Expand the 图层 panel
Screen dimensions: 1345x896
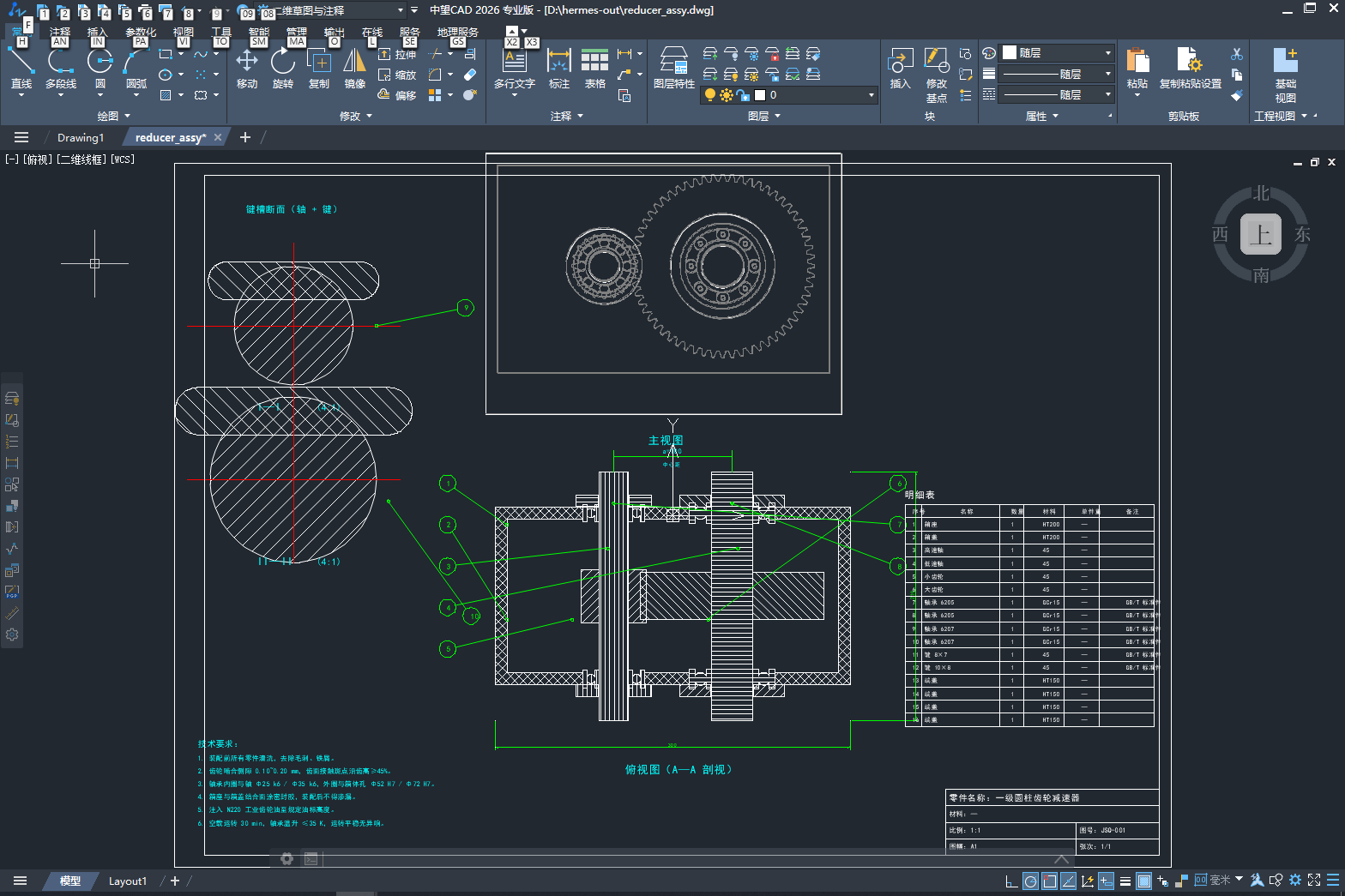coord(764,116)
